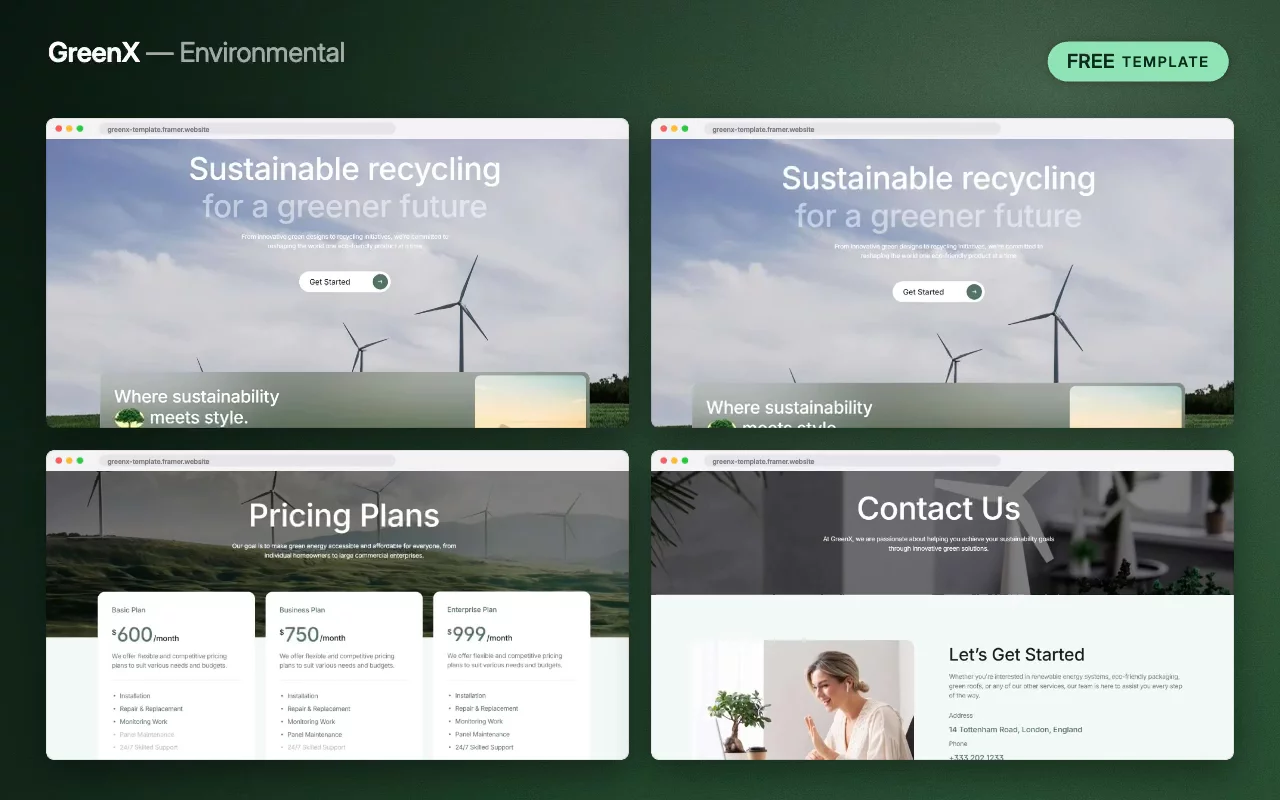Screen dimensions: 1280x800
Task: Click the URL bar of the Pricing Plans preview
Action: (248, 461)
